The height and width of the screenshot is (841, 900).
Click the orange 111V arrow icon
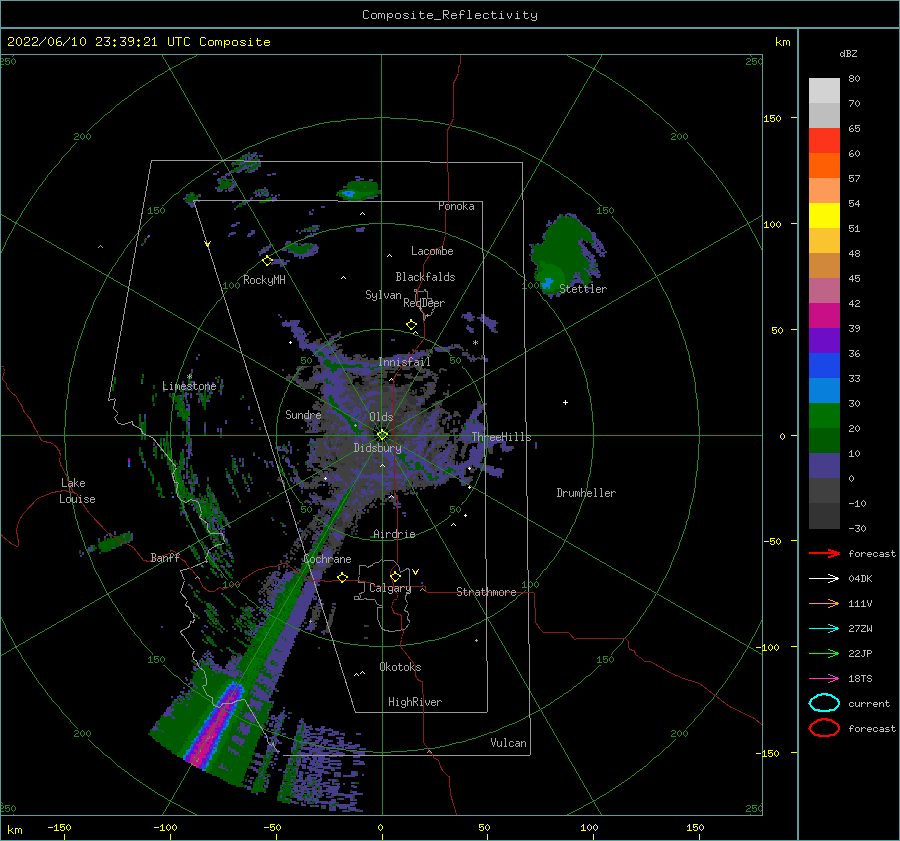coord(824,603)
